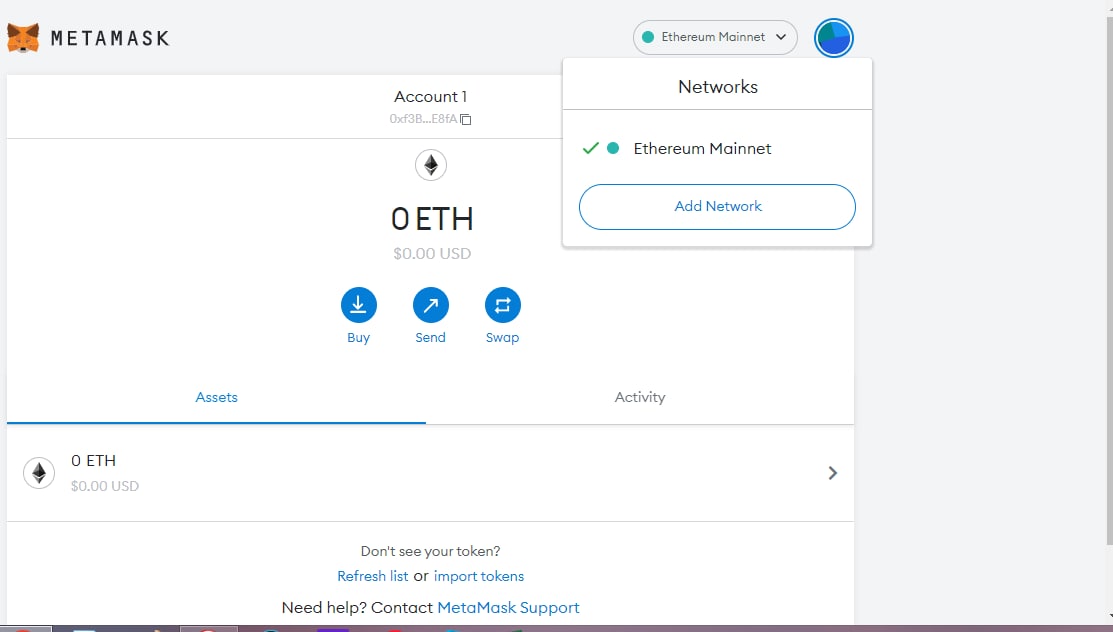Copy the account address using the copy icon
Screen dimensions: 1113x632
[x=466, y=119]
